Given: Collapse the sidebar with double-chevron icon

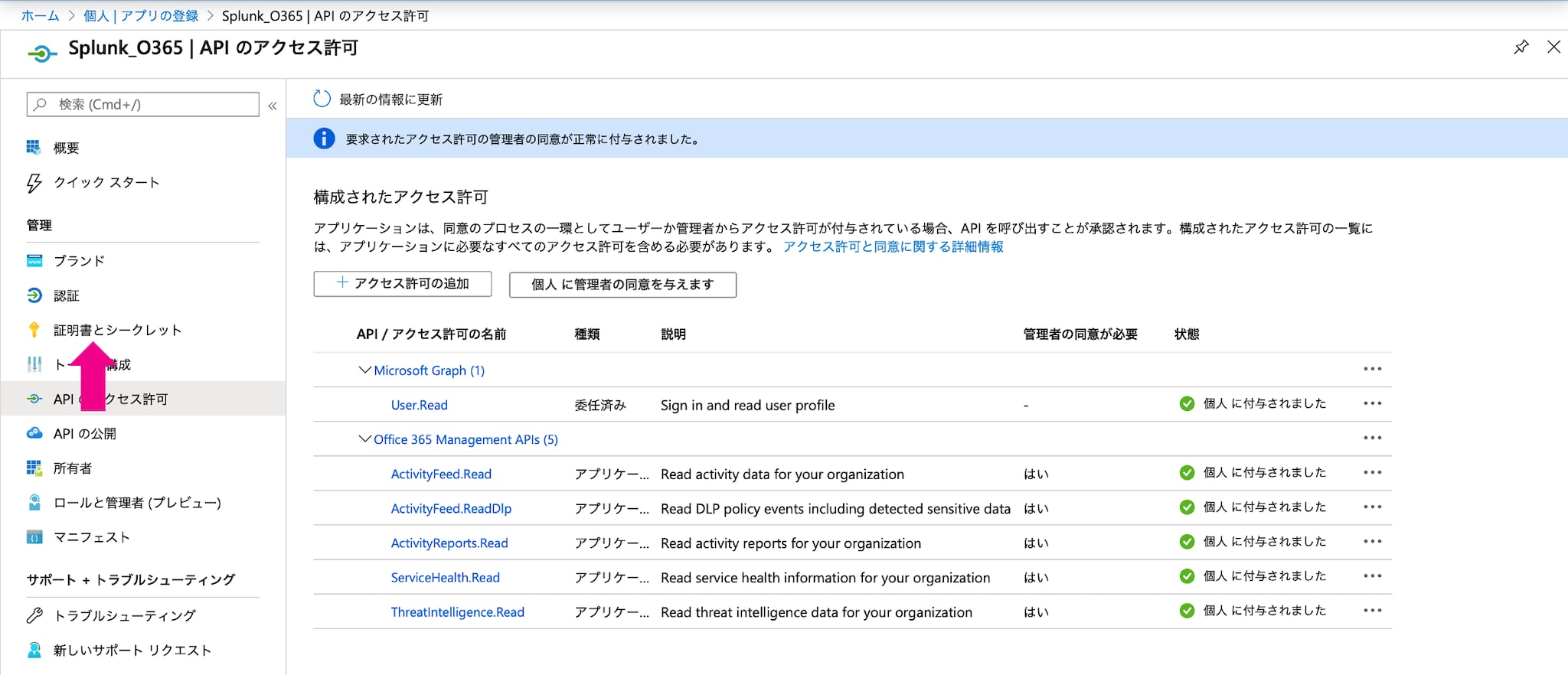Looking at the screenshot, I should pos(273,106).
